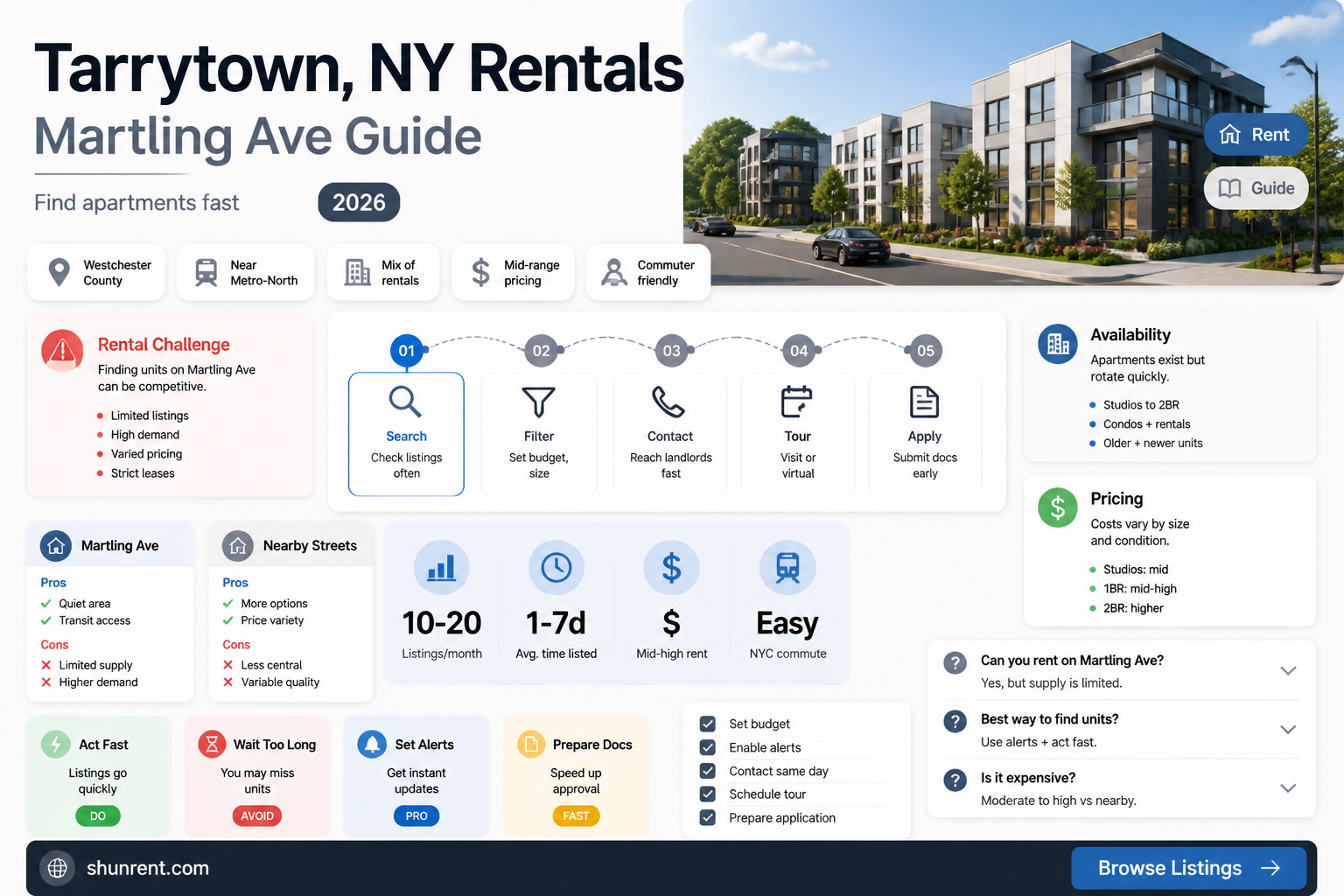Click question icon beside 'Best way to find units?'

click(955, 721)
